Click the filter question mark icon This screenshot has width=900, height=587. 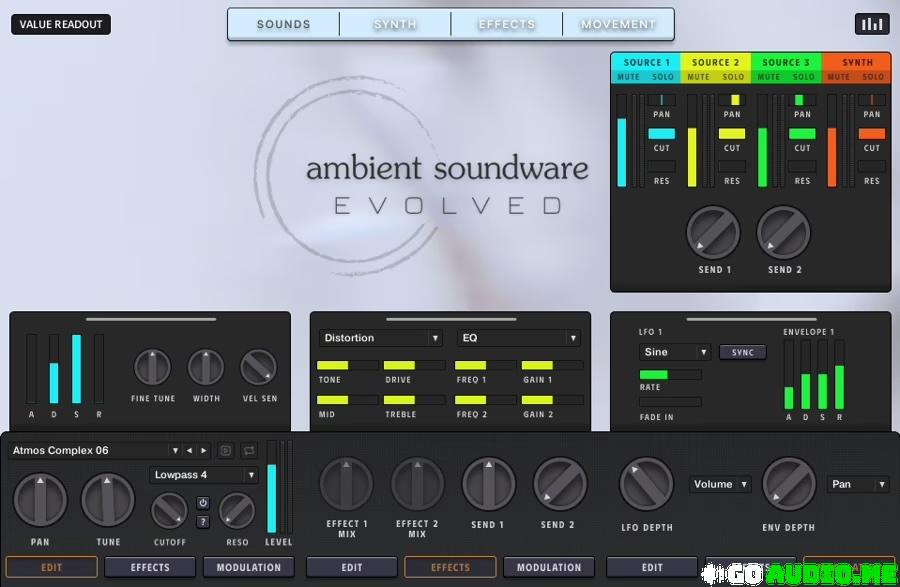tap(203, 521)
